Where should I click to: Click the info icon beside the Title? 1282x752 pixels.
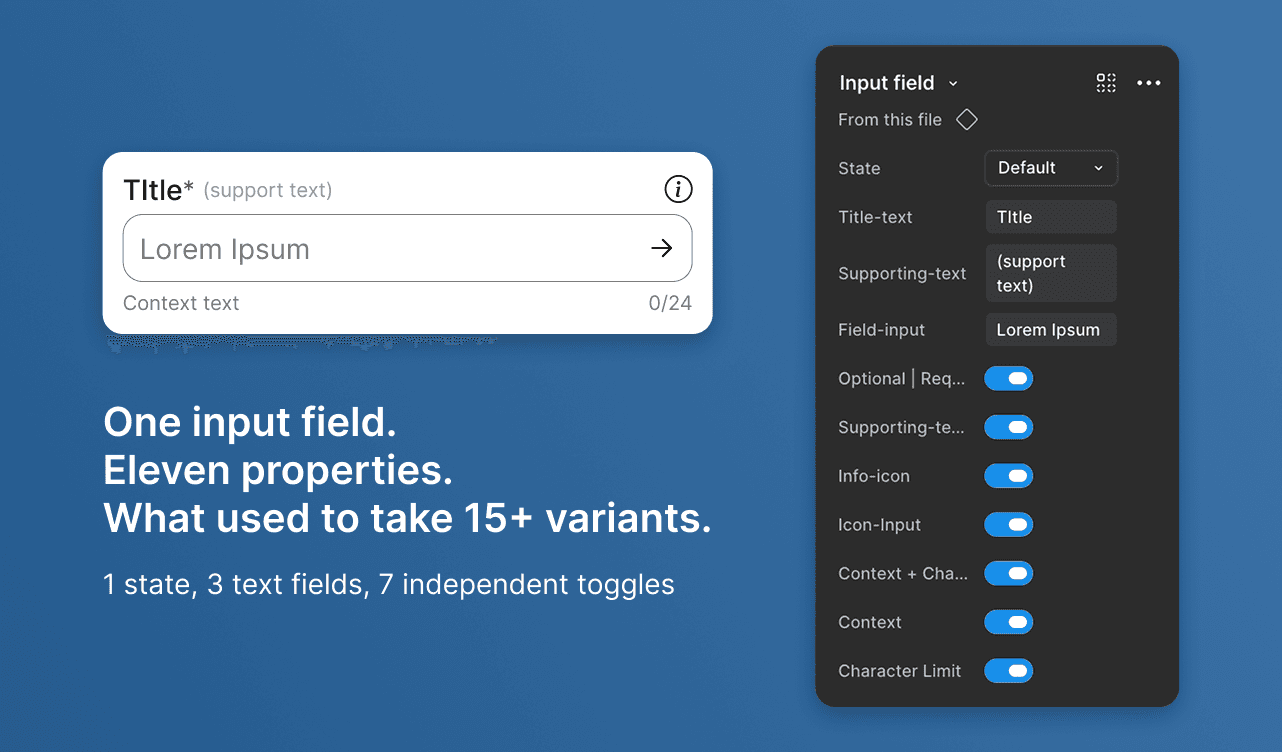678,189
